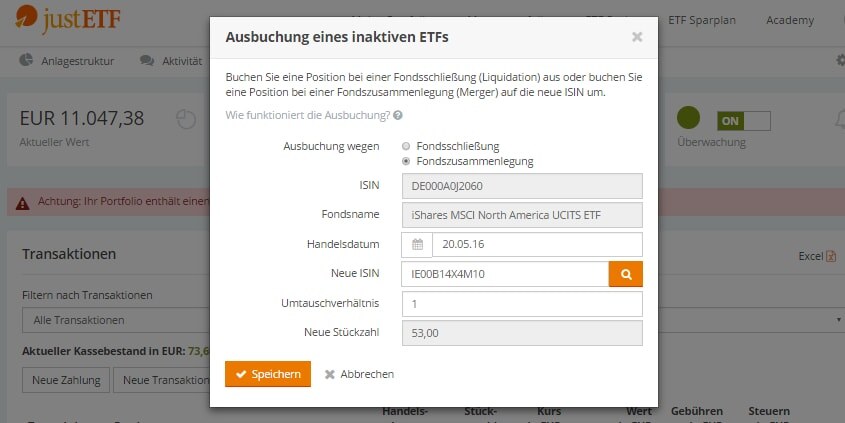Click the notification bell icon
845x423 pixels.
tap(838, 120)
